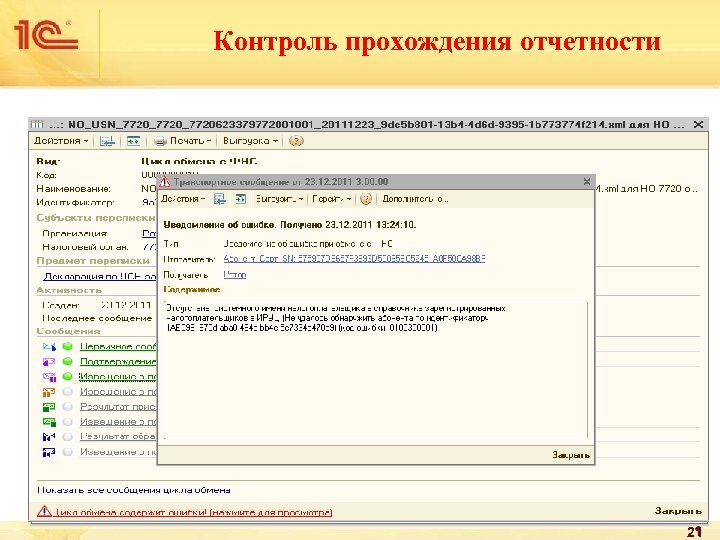Image resolution: width=720 pixels, height=540 pixels.
Task: Open the Организация link value
Action: coord(149,233)
